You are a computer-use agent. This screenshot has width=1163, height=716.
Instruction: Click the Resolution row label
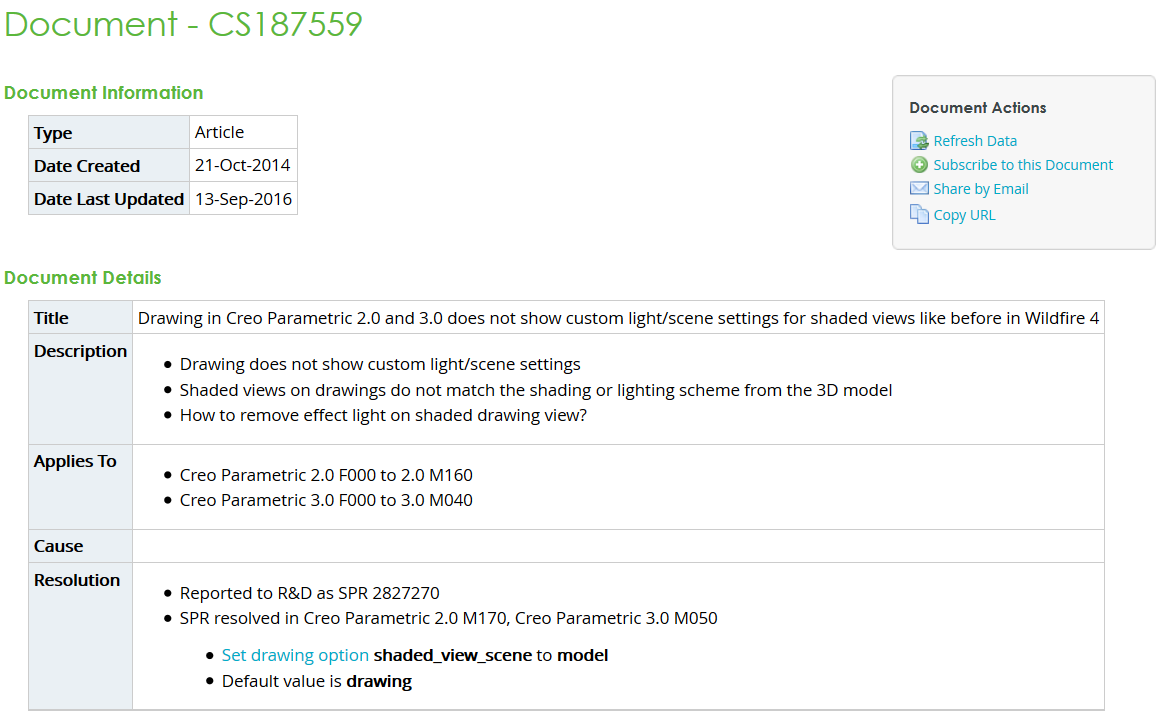pos(76,580)
